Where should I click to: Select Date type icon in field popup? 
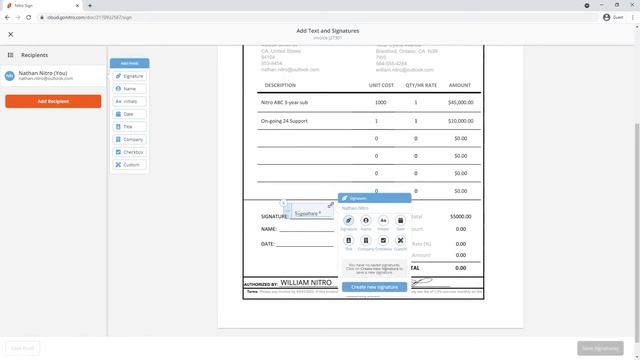pos(400,220)
